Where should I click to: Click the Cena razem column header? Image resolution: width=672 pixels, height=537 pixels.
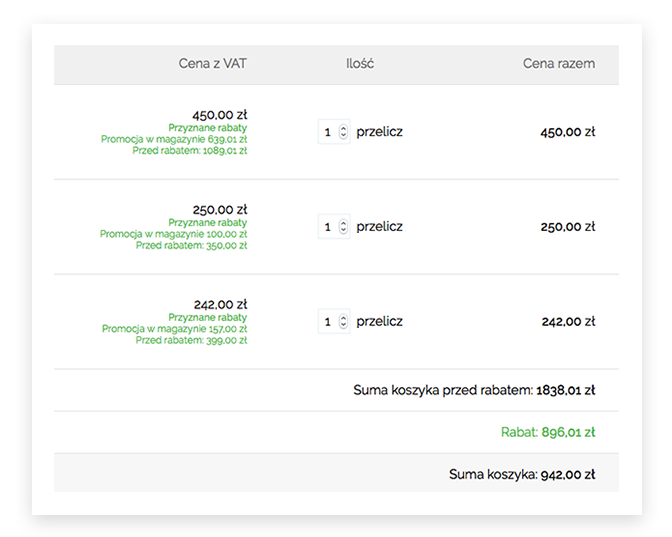[x=559, y=64]
